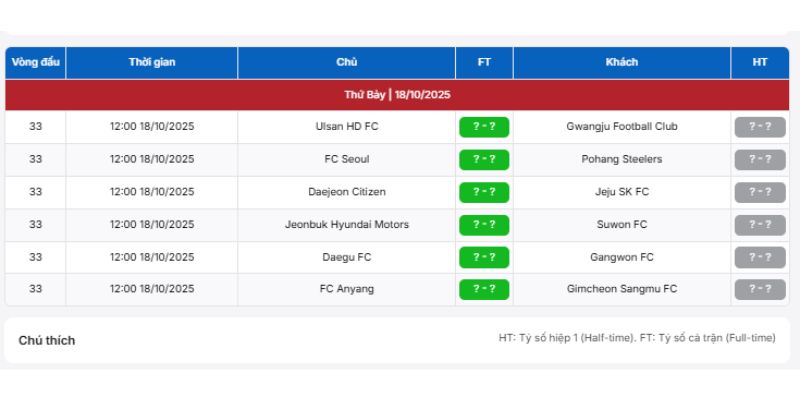Screen dimensions: 800x400
Task: Click the Gangwon FC team name
Action: [621, 257]
